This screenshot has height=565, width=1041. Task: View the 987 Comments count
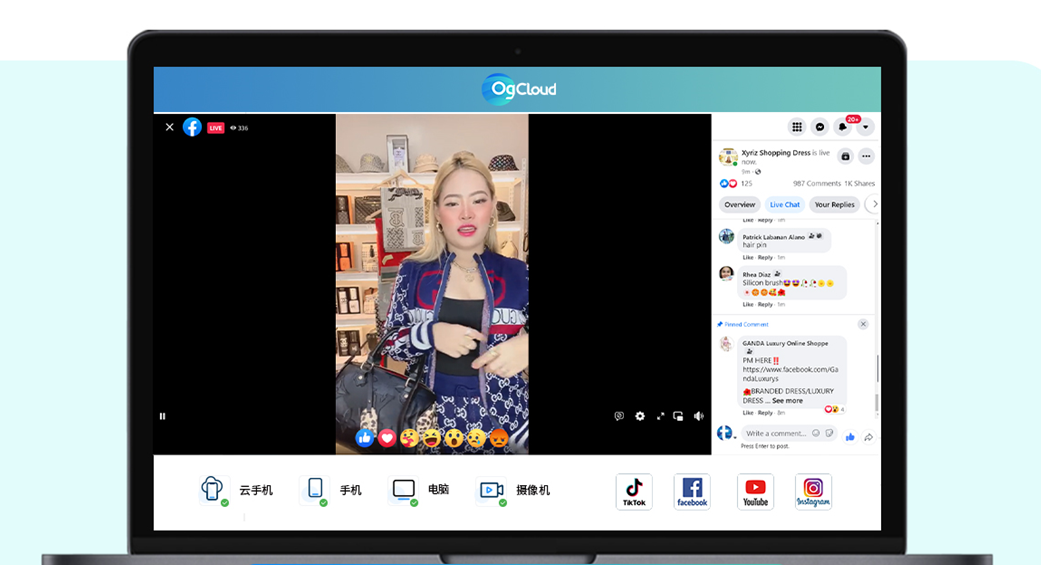click(x=817, y=183)
